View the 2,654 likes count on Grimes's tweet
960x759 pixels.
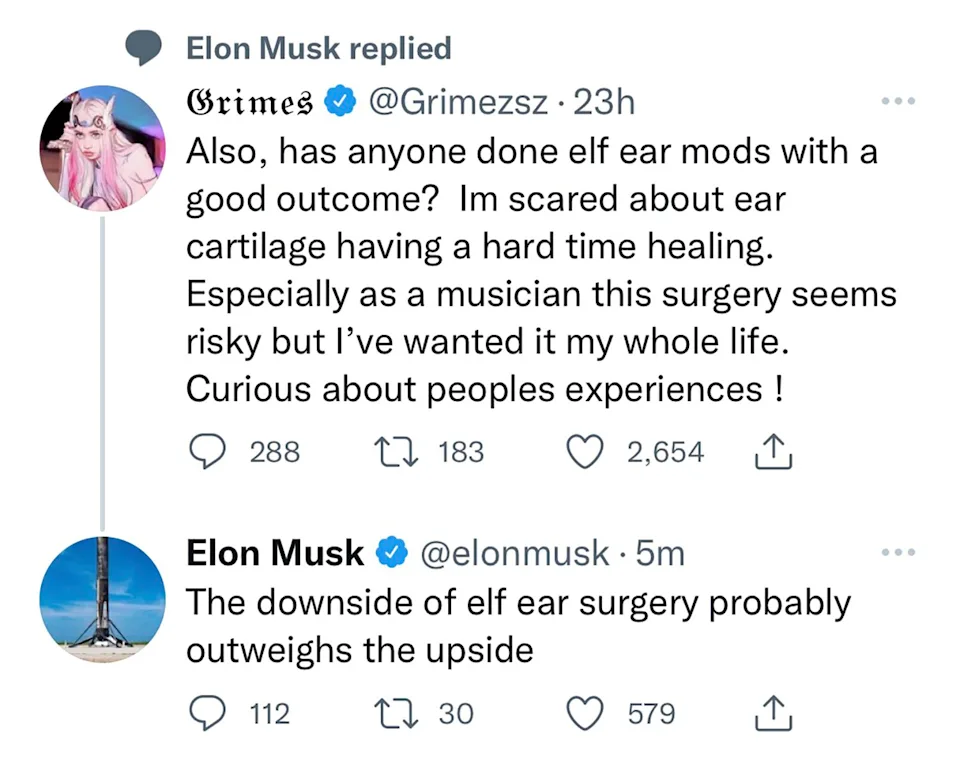click(x=665, y=451)
